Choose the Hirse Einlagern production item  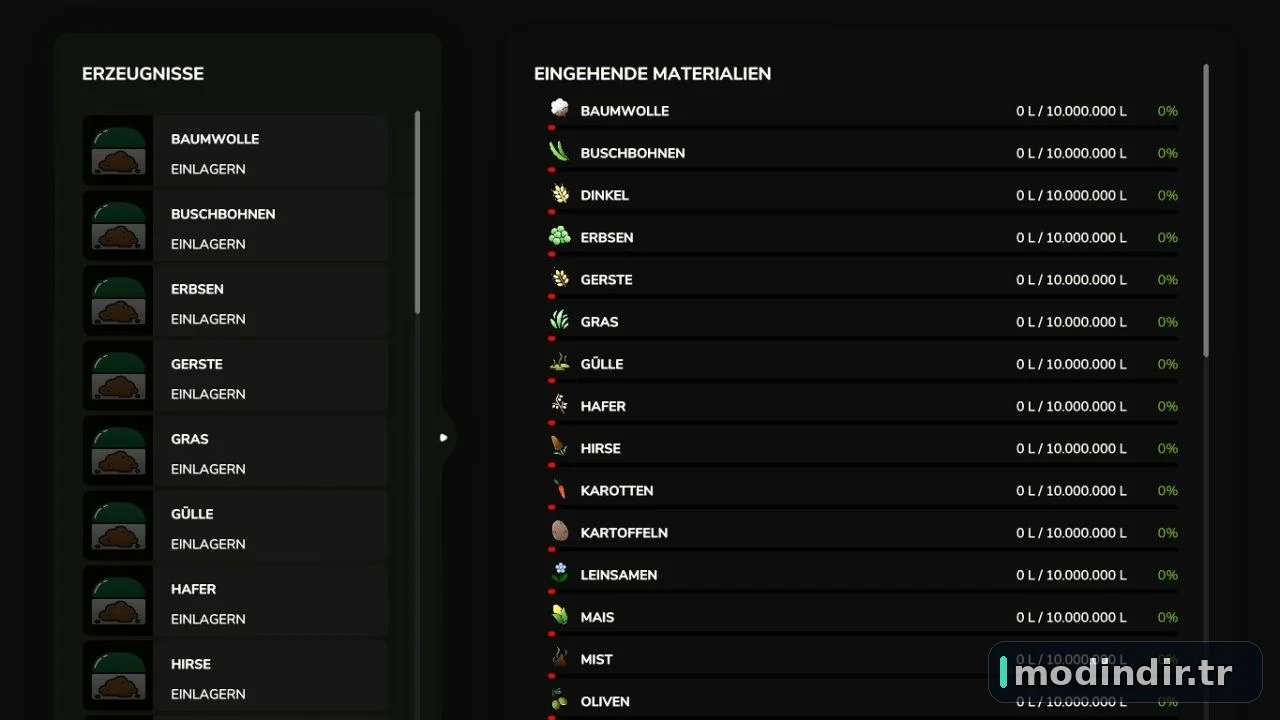(x=235, y=676)
